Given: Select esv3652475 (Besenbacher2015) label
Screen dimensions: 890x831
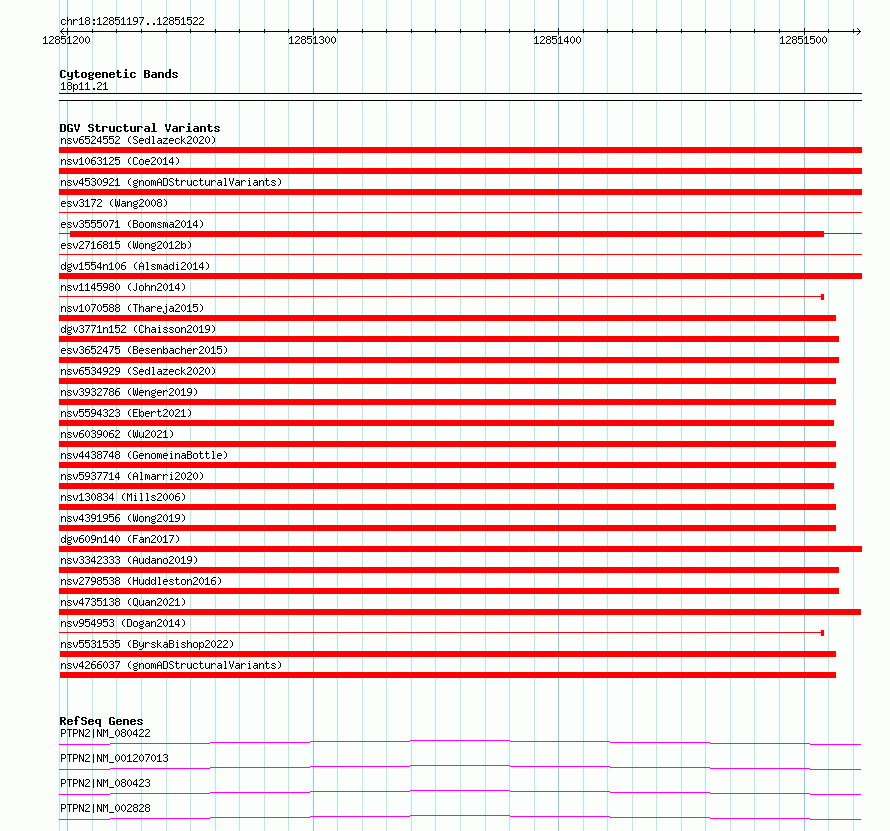Looking at the screenshot, I should point(144,350).
